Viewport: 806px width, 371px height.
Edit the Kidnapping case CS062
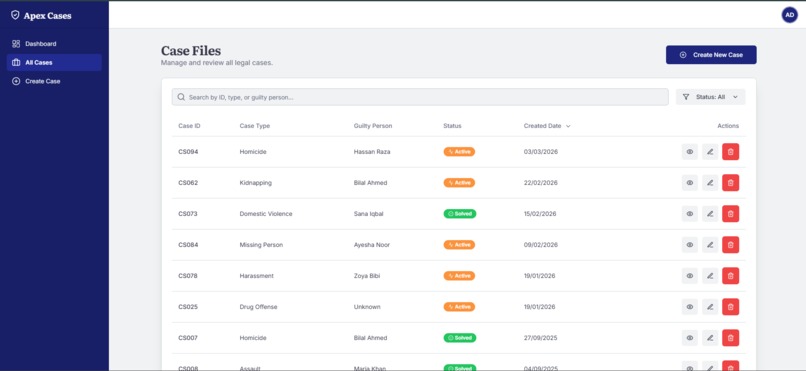(x=710, y=182)
